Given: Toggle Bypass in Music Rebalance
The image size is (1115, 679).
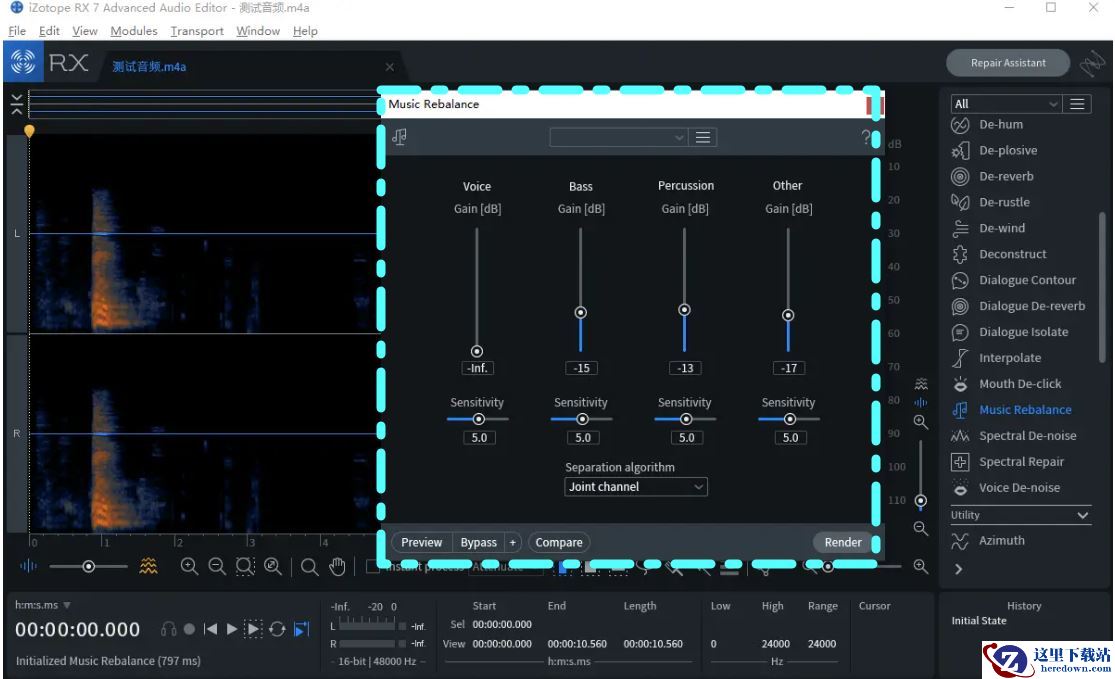Looking at the screenshot, I should pos(479,542).
